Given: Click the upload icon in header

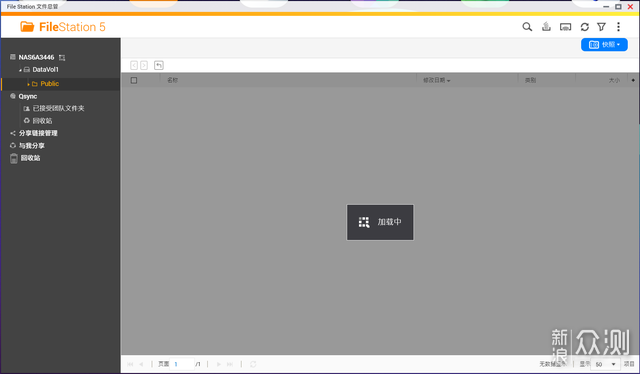Looking at the screenshot, I should click(546, 27).
